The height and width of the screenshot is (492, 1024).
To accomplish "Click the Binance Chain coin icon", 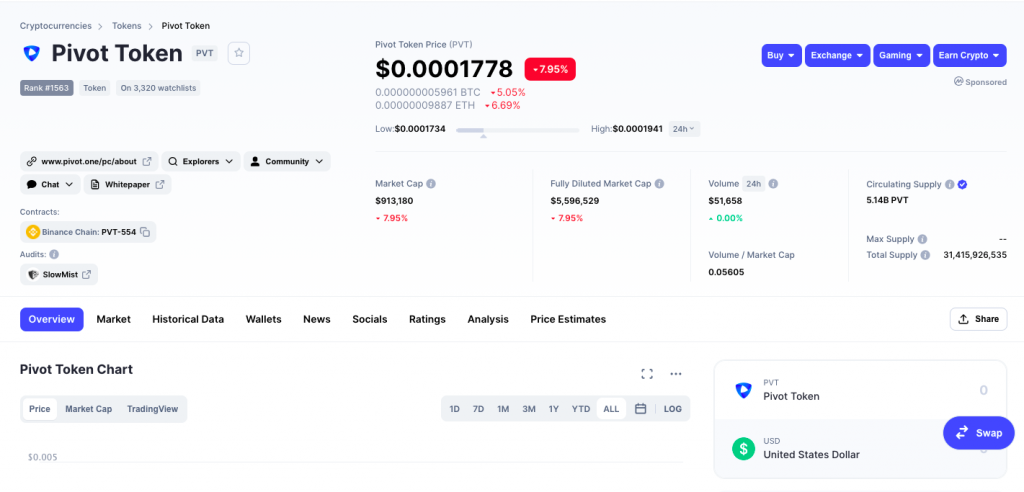I will [x=33, y=231].
